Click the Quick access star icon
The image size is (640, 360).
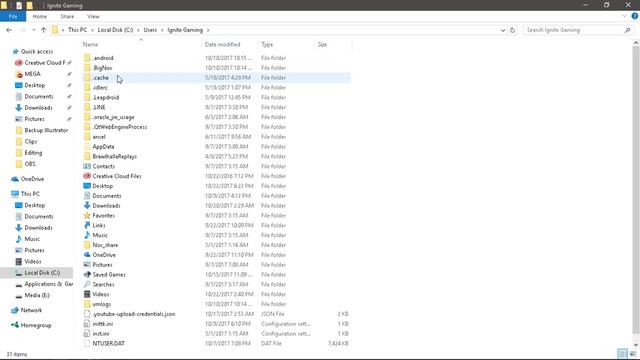pos(16,51)
